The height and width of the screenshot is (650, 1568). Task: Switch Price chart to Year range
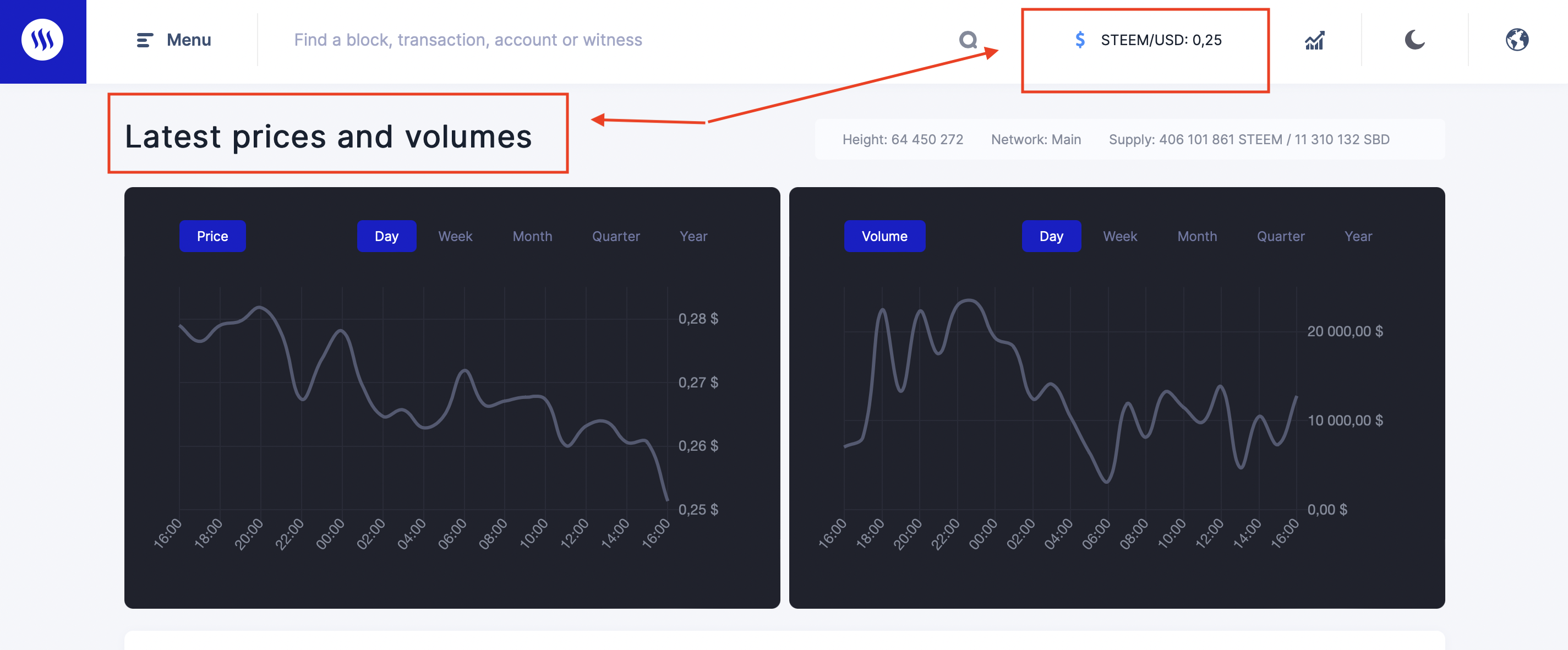693,236
